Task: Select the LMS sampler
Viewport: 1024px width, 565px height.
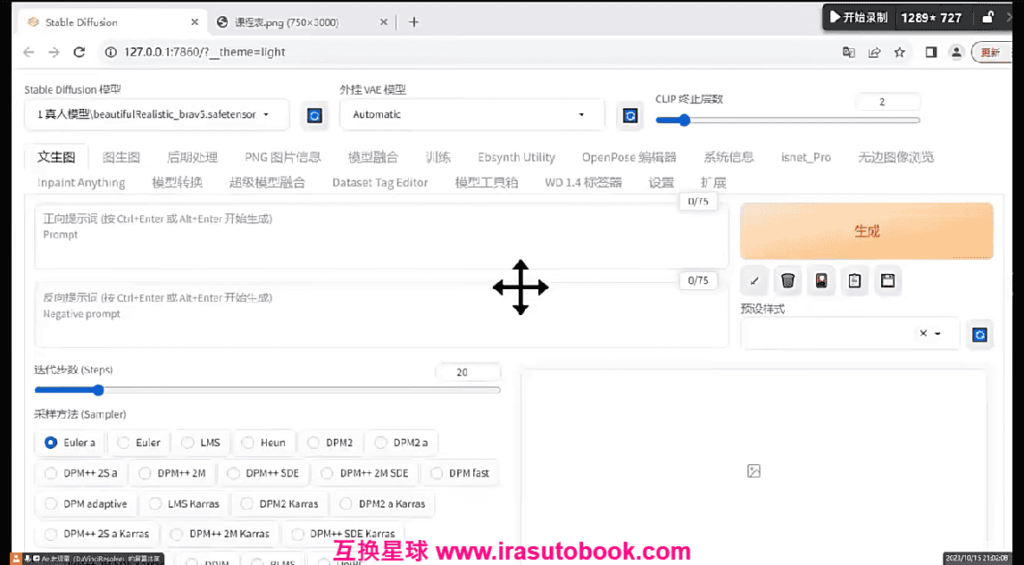Action: click(x=202, y=442)
